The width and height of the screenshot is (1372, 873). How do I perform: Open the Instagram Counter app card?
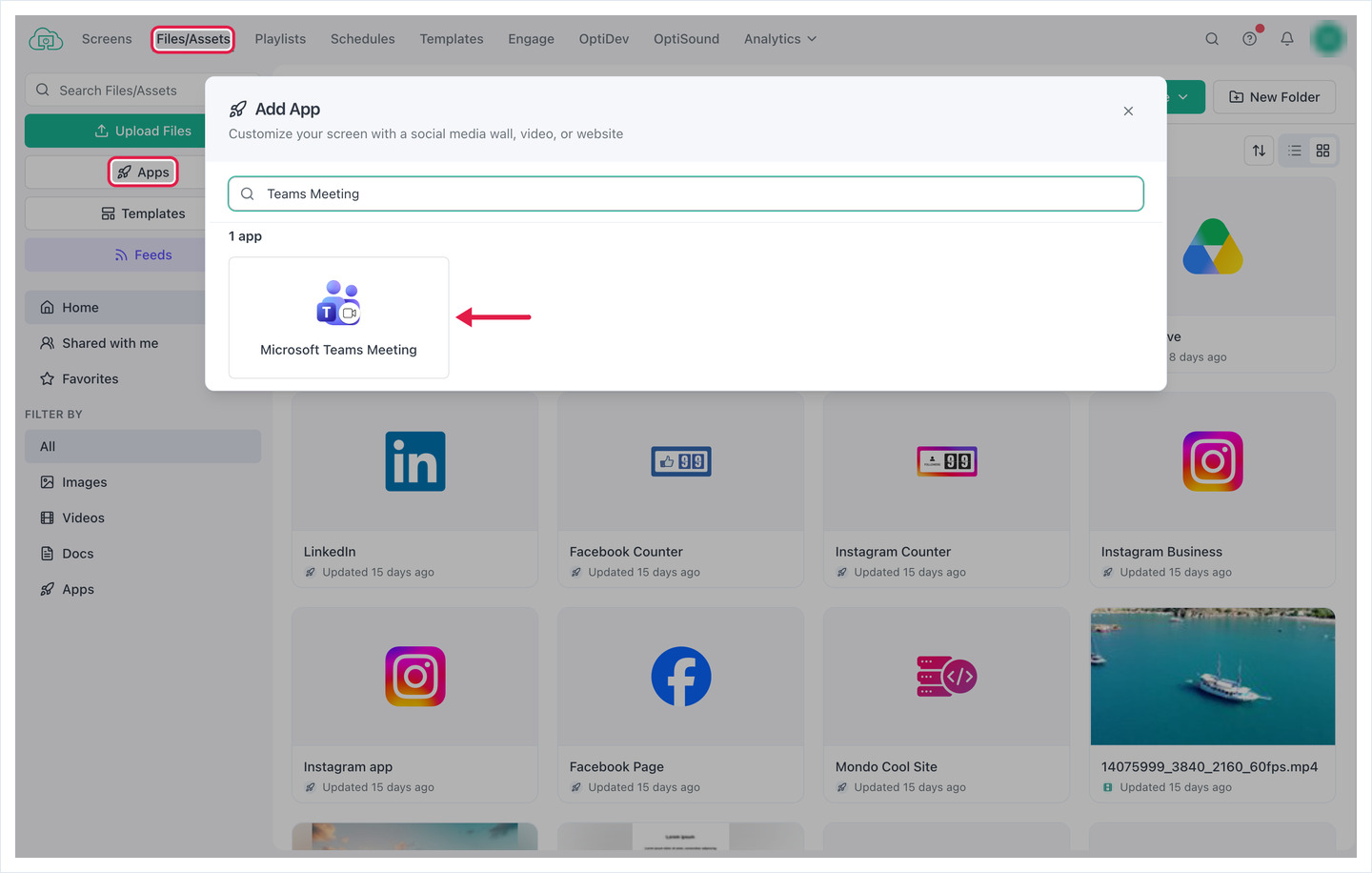pos(946,490)
